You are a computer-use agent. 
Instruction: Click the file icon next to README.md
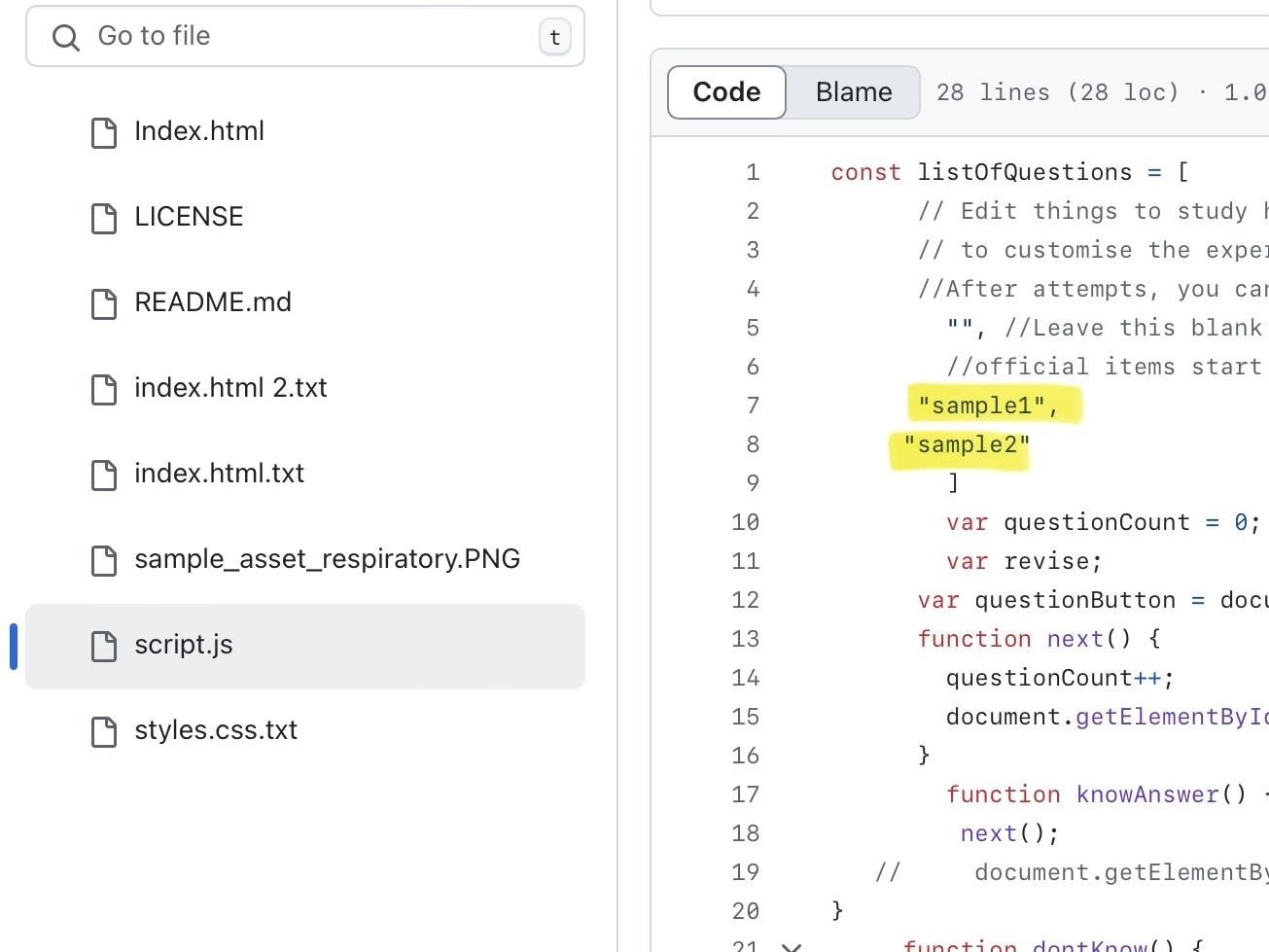point(104,304)
